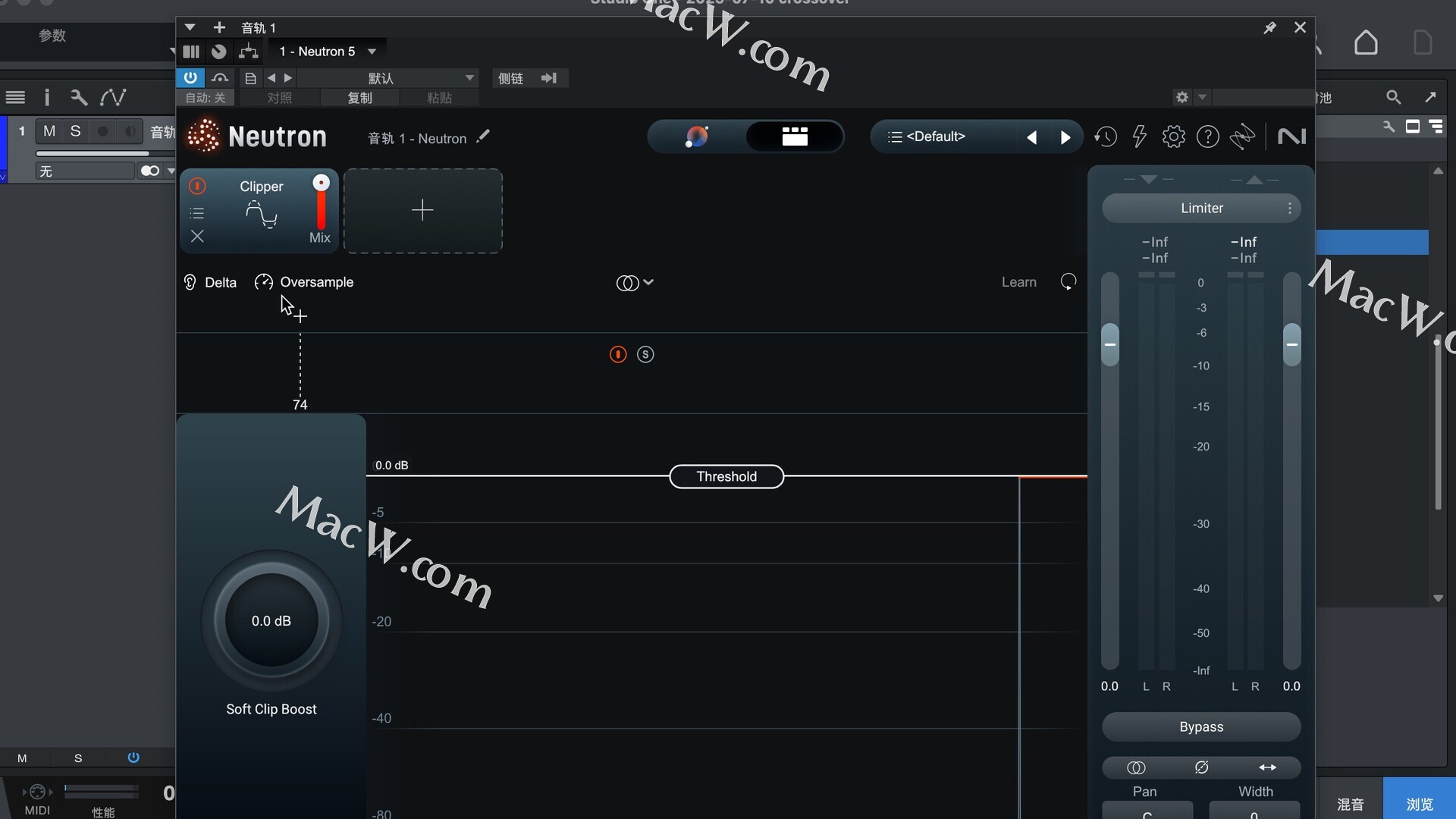Go to previous Neutron preset arrow
This screenshot has width=1456, height=819.
tap(1031, 137)
